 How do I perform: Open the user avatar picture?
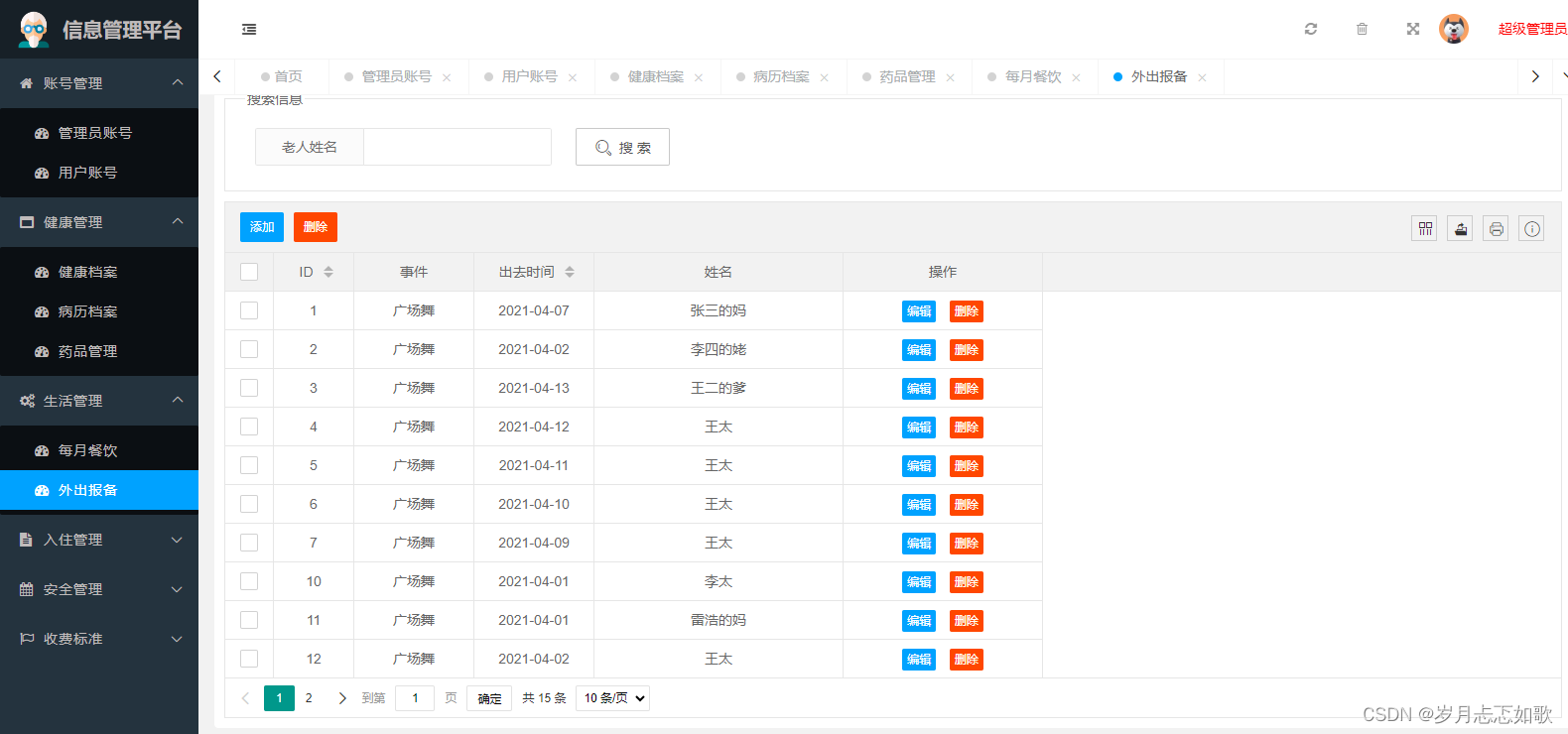[x=1454, y=29]
